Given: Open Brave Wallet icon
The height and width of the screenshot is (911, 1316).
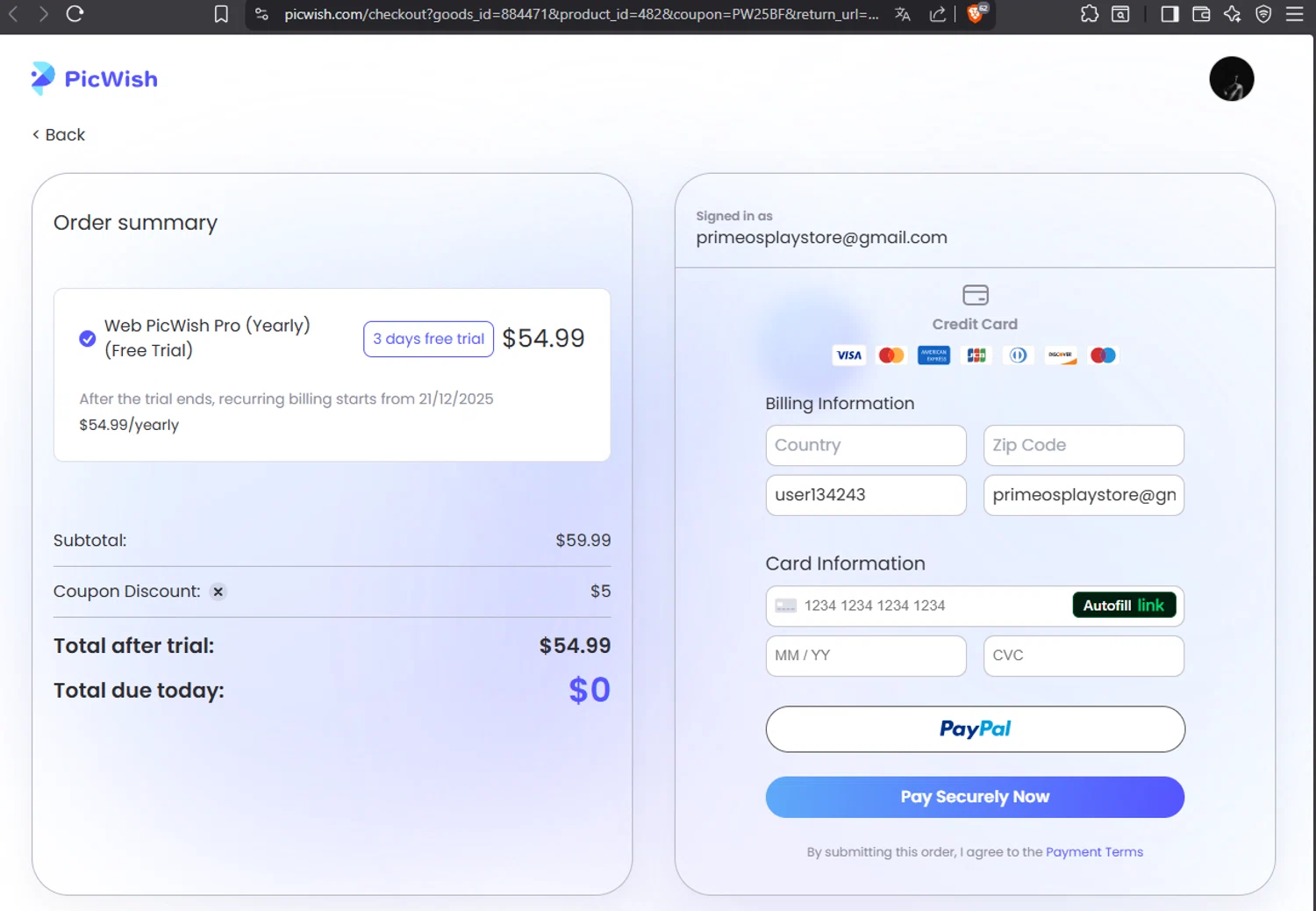Looking at the screenshot, I should 1201,14.
